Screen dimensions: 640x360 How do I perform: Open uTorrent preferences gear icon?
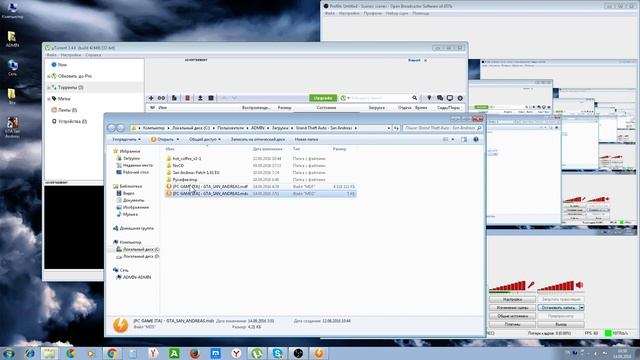coord(460,98)
